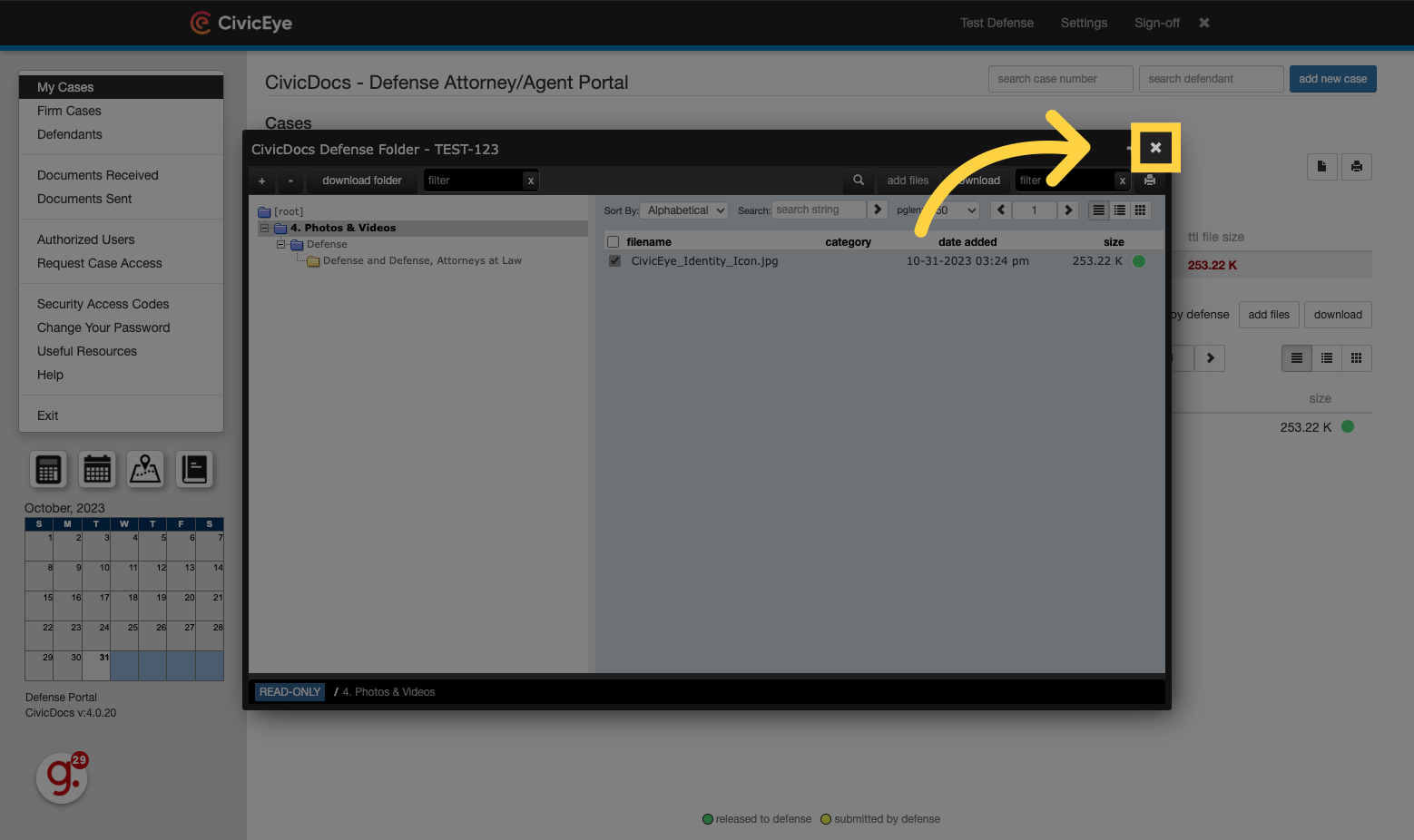The height and width of the screenshot is (840, 1414).
Task: Click download folder button
Action: coord(362,181)
